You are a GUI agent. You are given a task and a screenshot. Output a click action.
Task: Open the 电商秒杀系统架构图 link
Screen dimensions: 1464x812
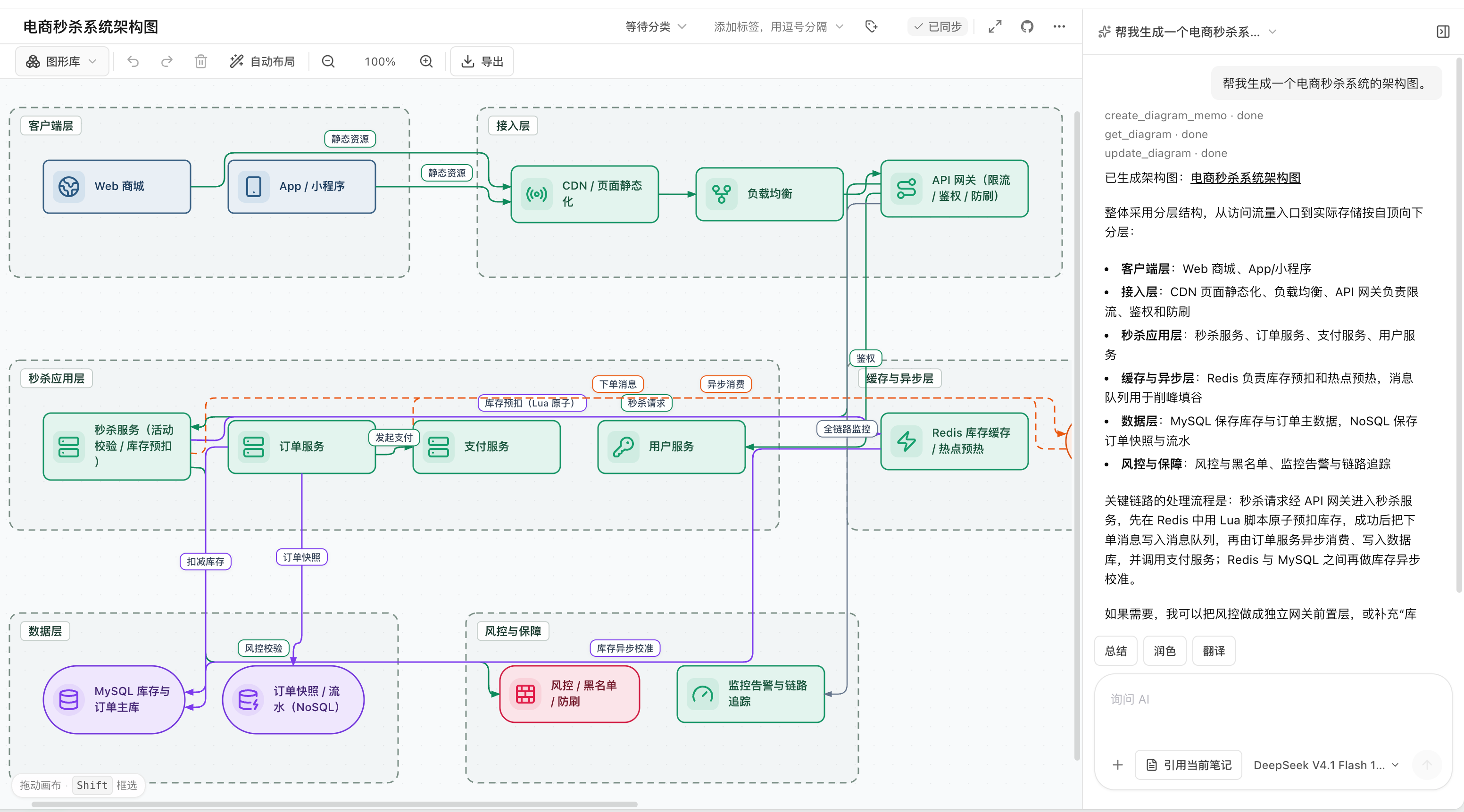tap(1245, 178)
